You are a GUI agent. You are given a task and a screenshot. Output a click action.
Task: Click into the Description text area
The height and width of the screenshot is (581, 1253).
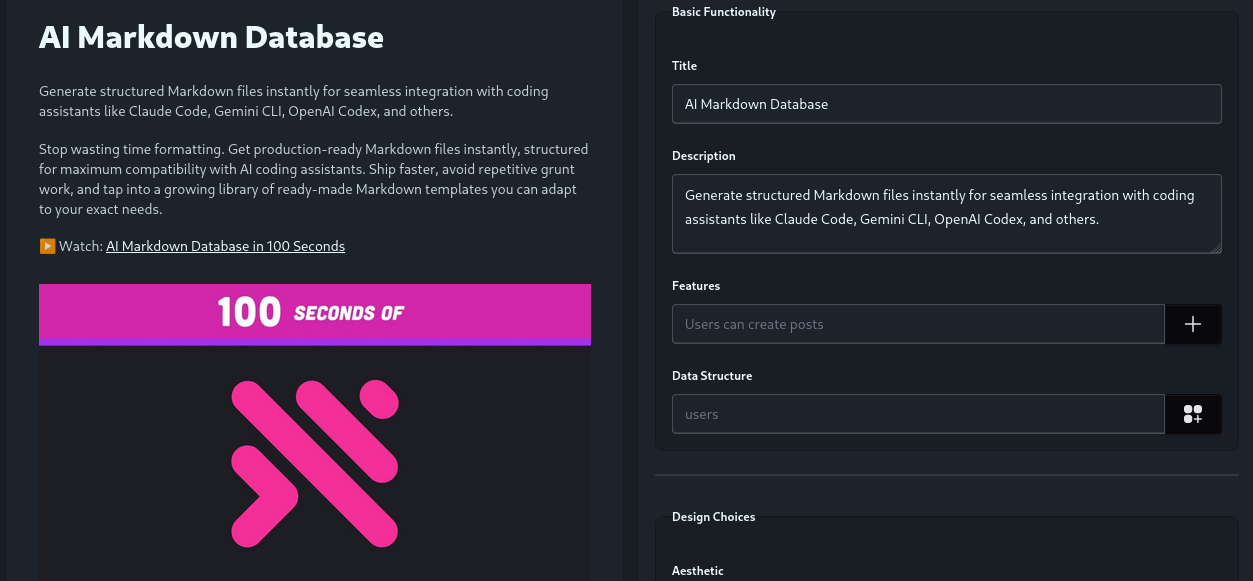click(x=946, y=213)
